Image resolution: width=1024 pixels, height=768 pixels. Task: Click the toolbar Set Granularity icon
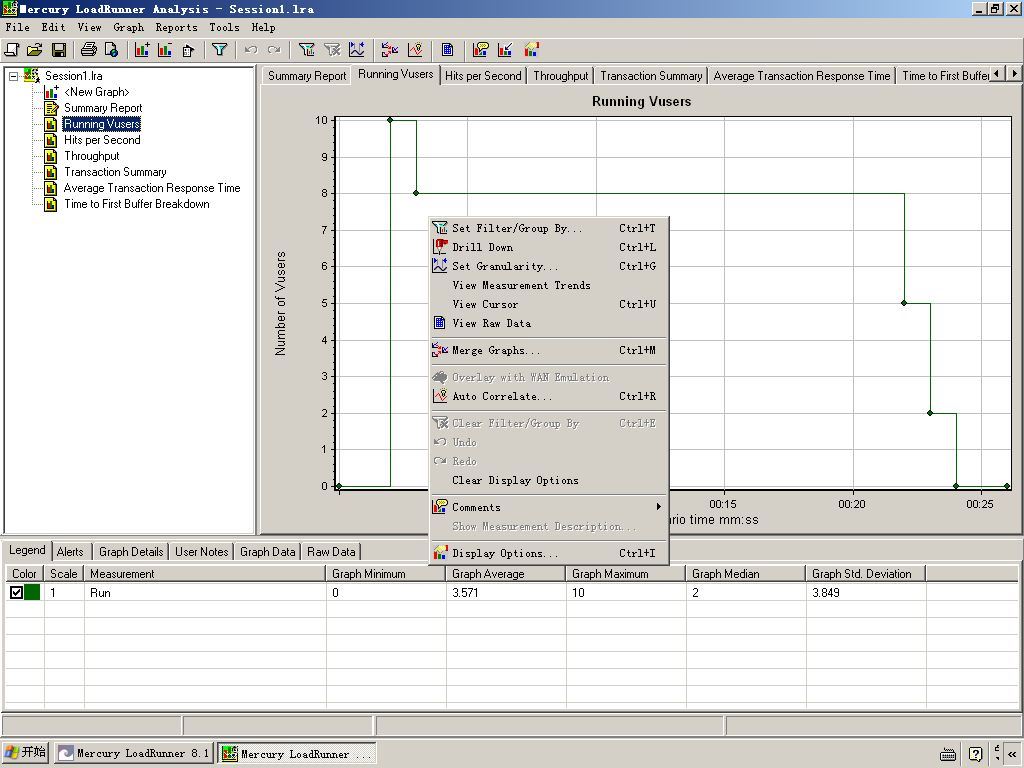[357, 50]
